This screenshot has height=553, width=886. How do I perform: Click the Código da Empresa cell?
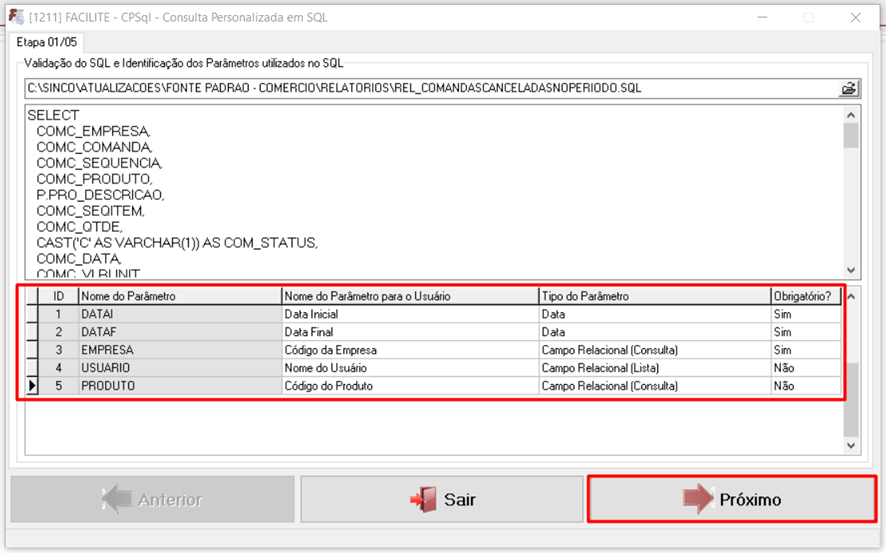(410, 350)
